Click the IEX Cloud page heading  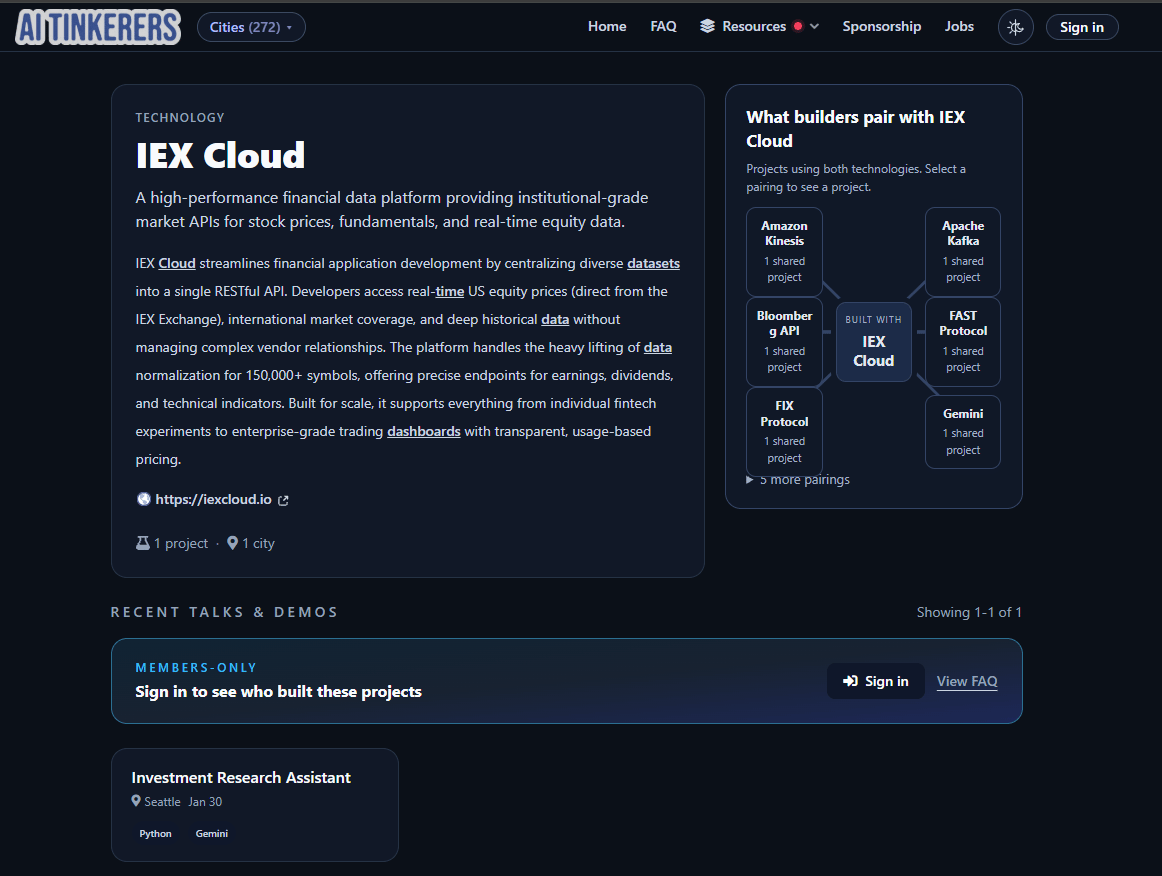click(x=220, y=156)
